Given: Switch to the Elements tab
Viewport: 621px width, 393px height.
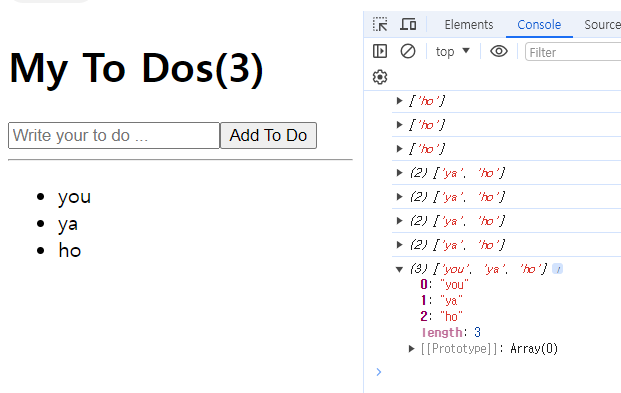Looking at the screenshot, I should pyautogui.click(x=469, y=25).
